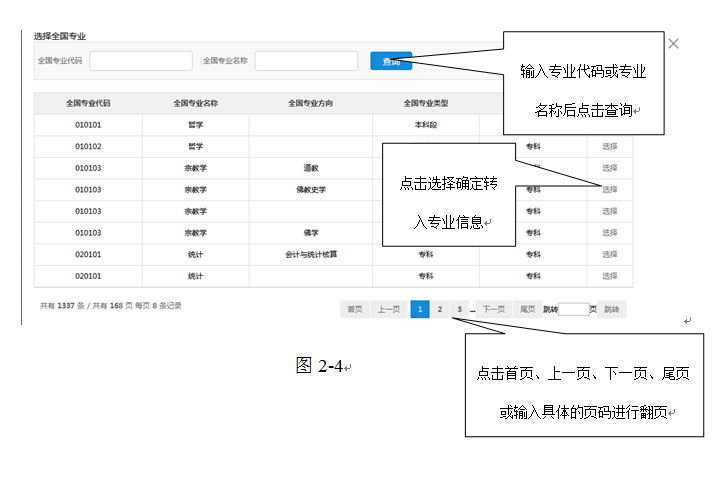
Task: Pick 选择 for the 佛学 row
Action: pyautogui.click(x=609, y=232)
